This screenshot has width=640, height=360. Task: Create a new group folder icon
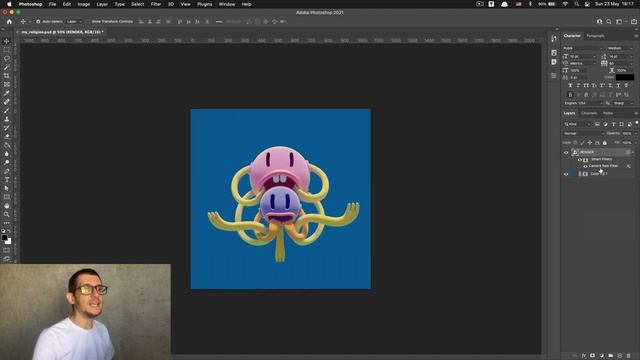(x=611, y=356)
